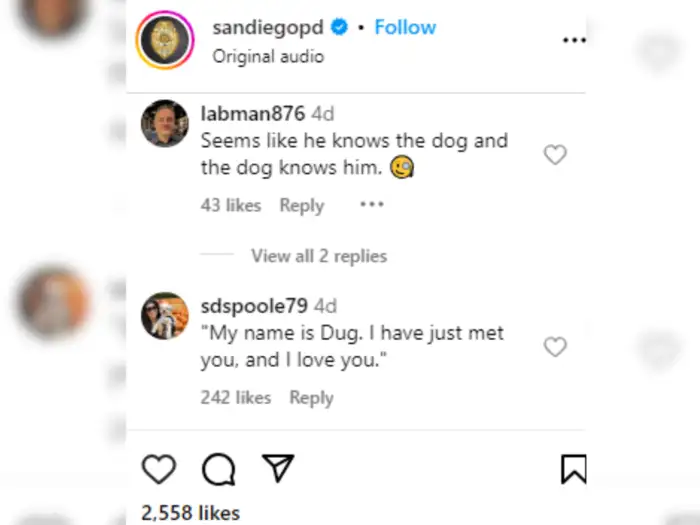
Task: Open post options three-dot menu
Action: [574, 40]
